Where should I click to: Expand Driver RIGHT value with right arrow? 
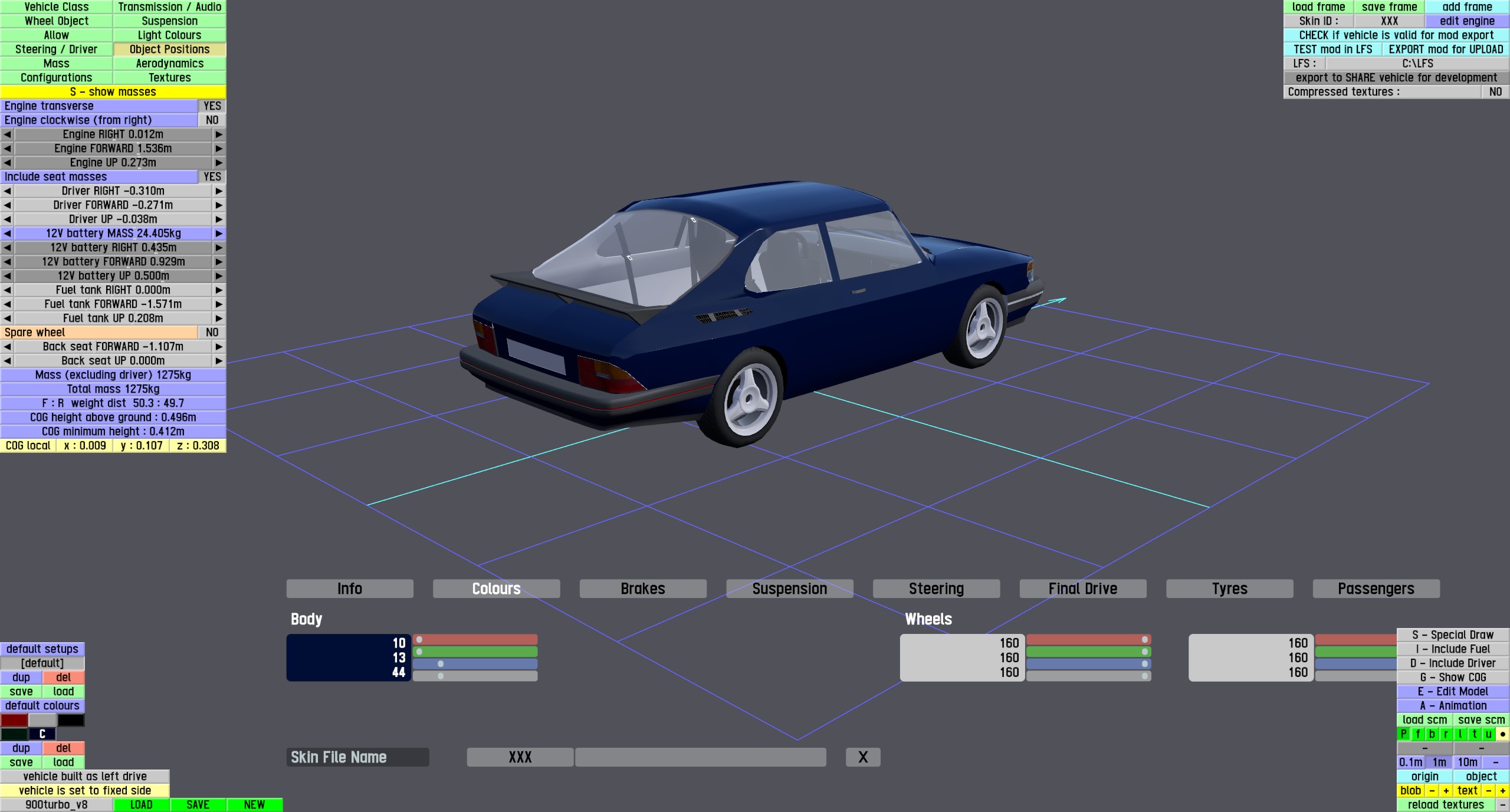(219, 191)
